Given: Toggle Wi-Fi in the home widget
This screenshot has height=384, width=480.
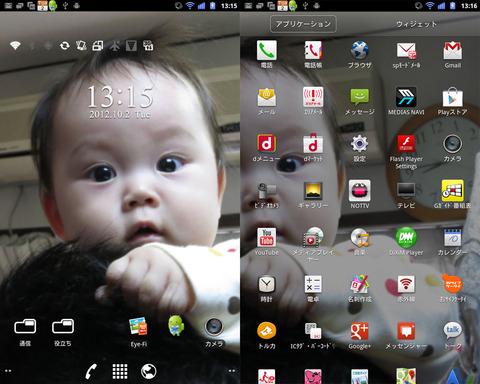Looking at the screenshot, I should tap(15, 46).
